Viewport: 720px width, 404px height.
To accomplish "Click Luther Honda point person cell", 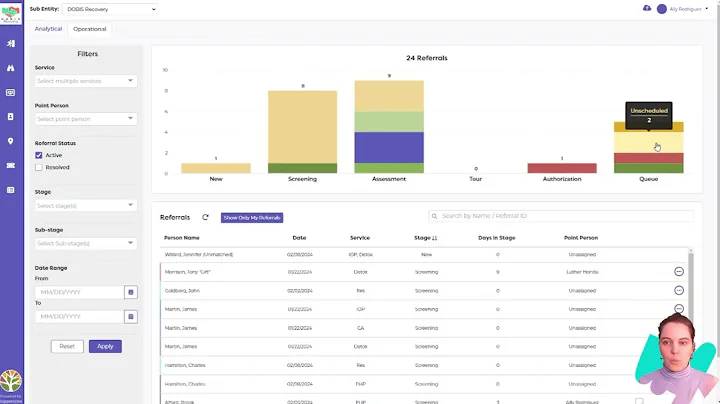I will point(582,272).
